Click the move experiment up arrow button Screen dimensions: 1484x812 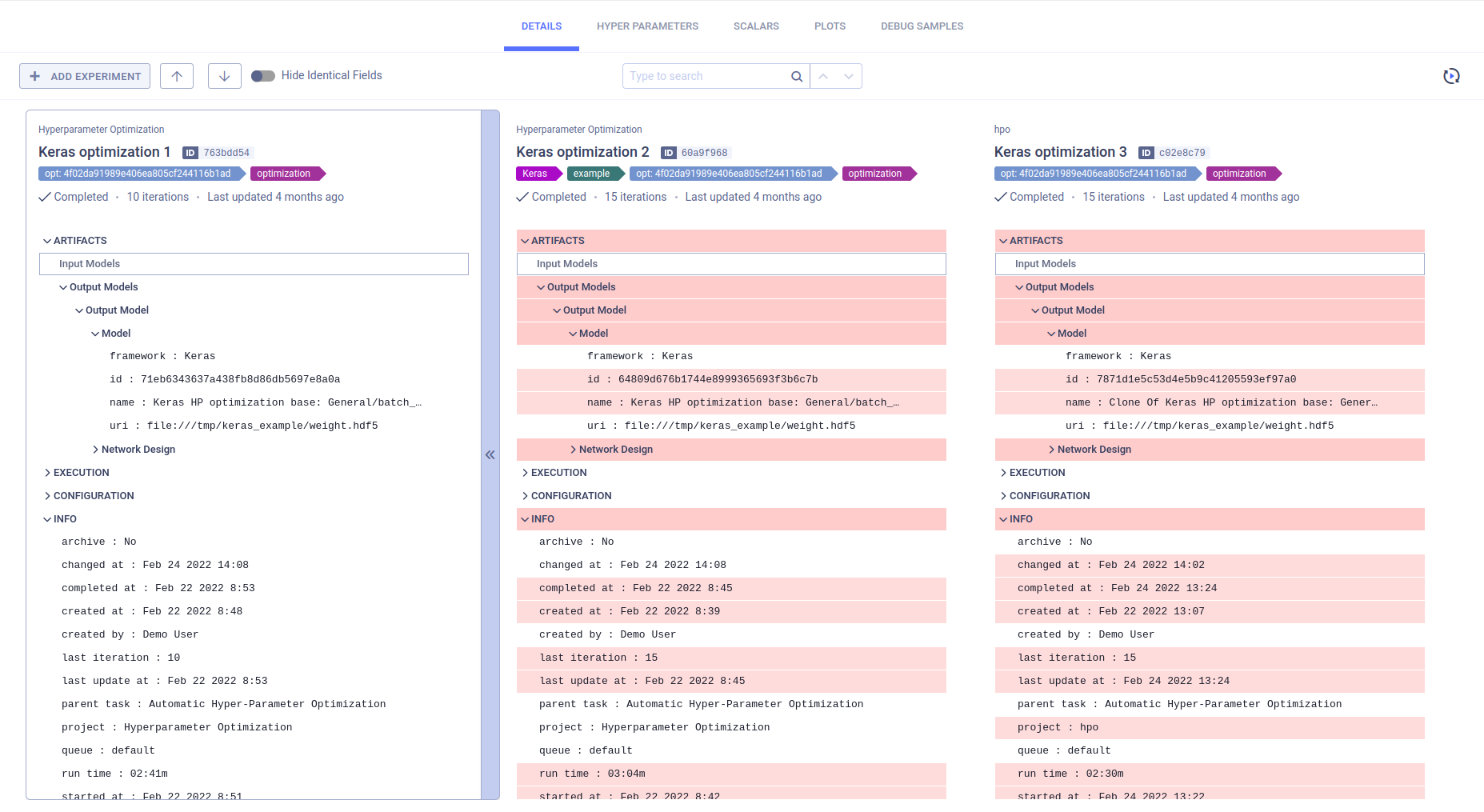pos(177,76)
